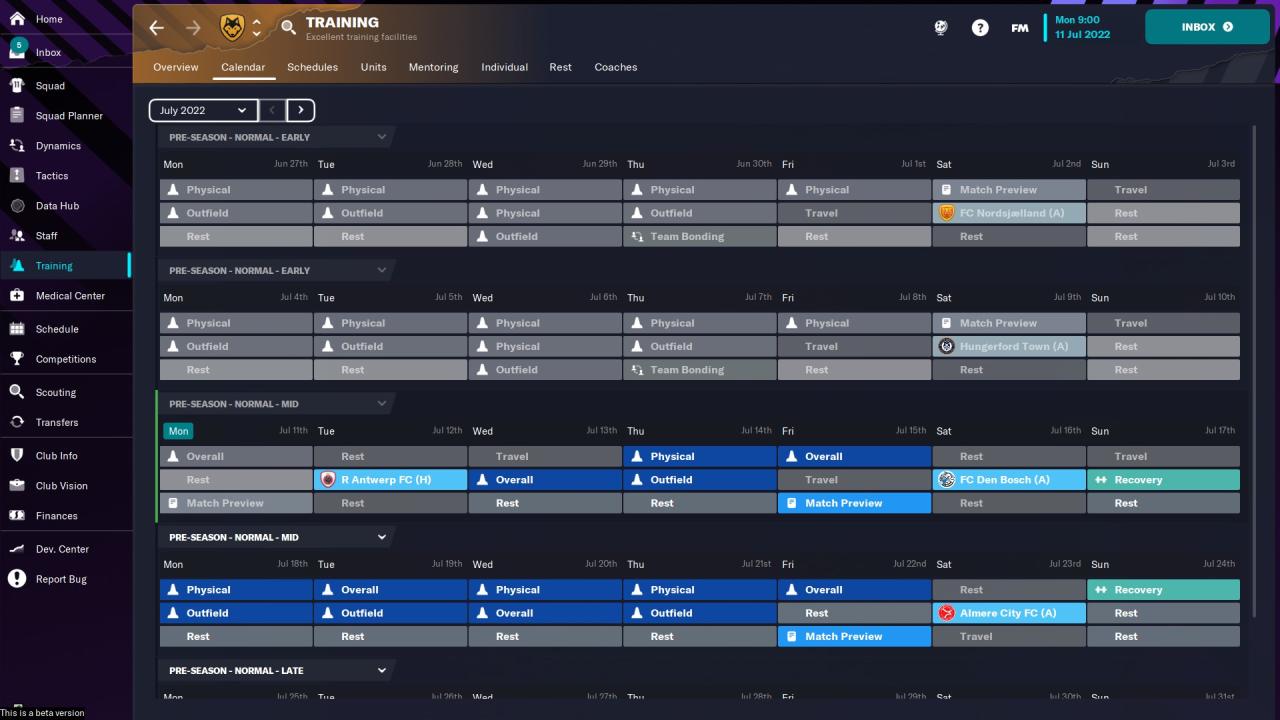
Task: Expand Pre-Season Normal Mid schedule dropdown for Jul 18th
Action: 382,537
